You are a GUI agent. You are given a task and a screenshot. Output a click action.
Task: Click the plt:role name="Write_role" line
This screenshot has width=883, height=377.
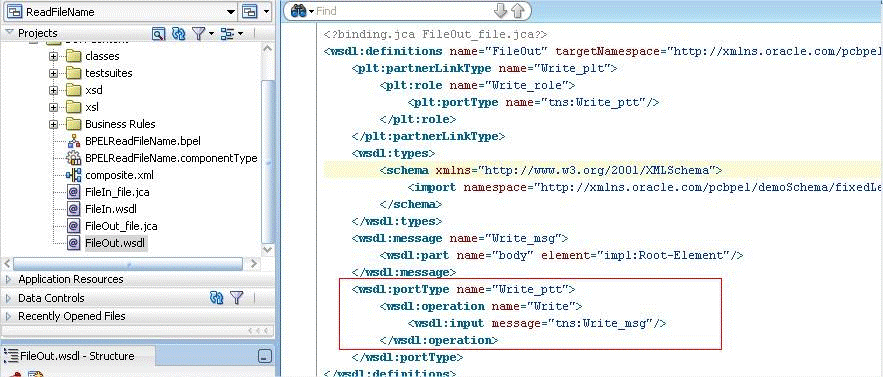tap(477, 86)
